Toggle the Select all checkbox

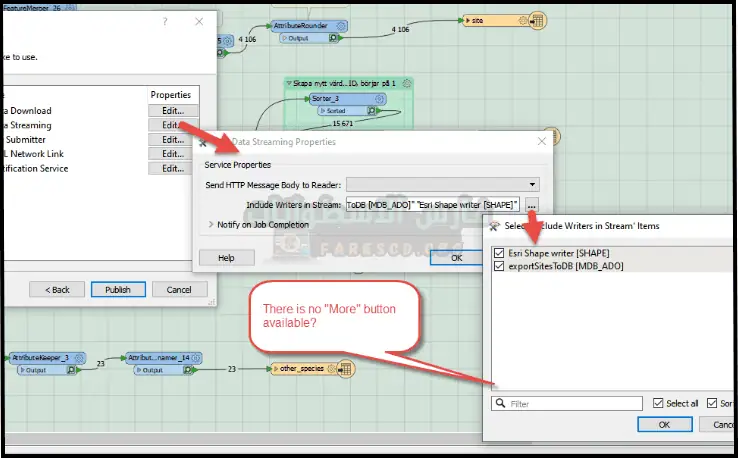[657, 404]
